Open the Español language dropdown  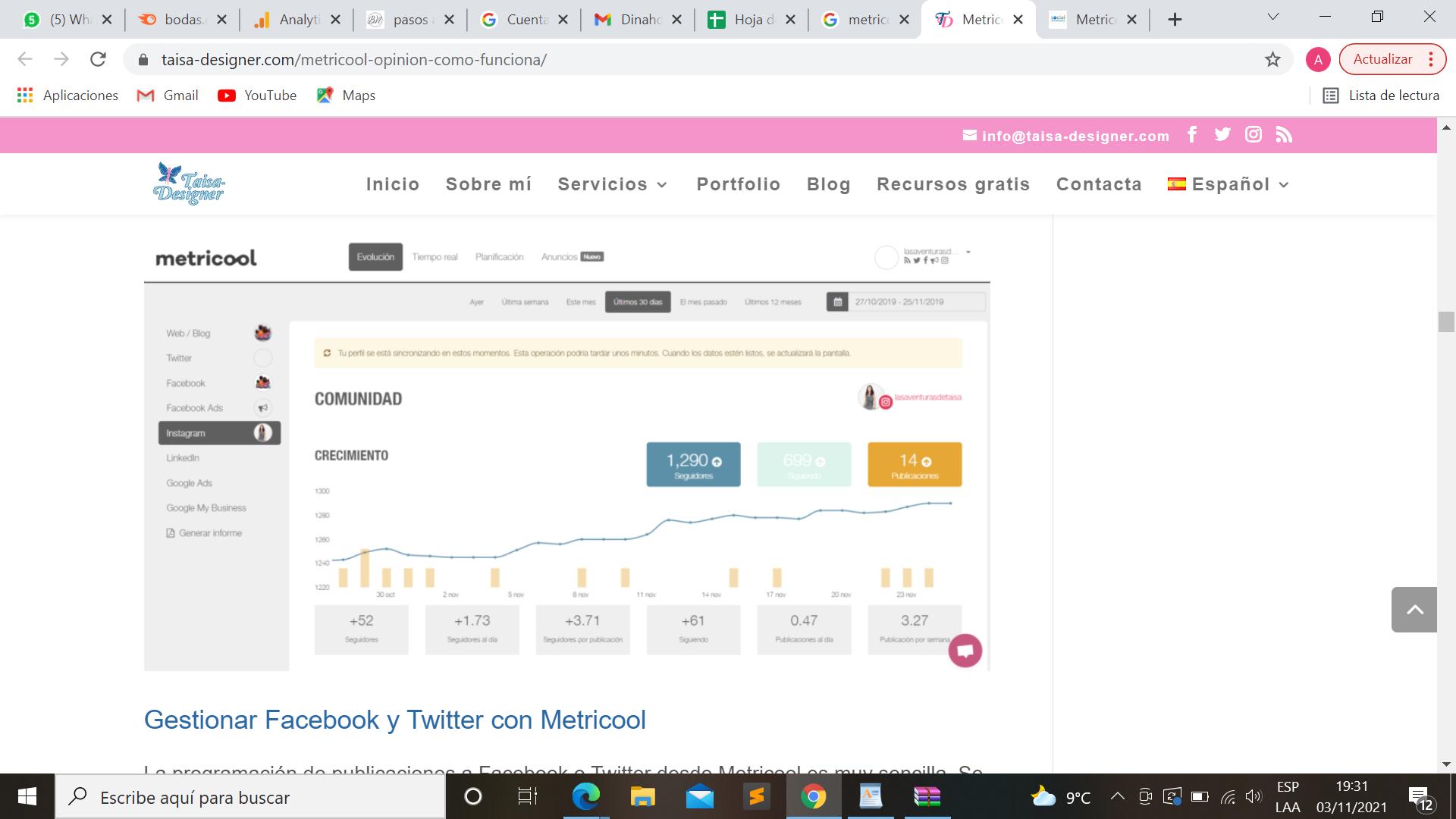(1229, 184)
